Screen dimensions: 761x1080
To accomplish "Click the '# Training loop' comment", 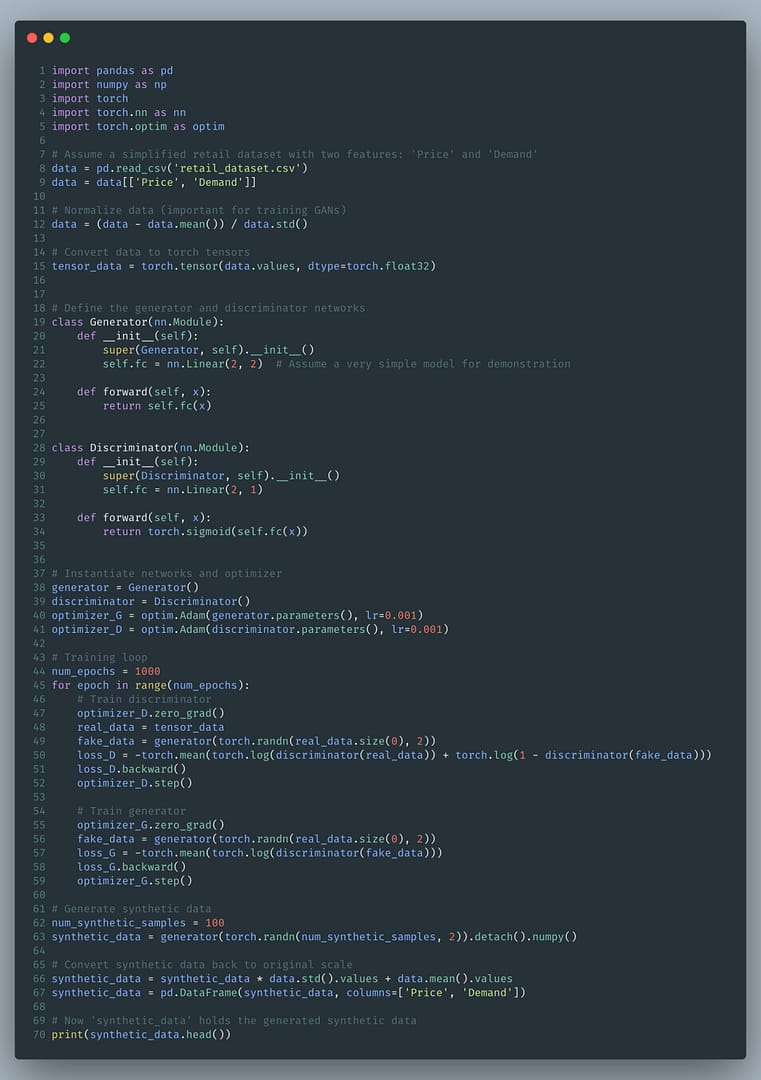I will (x=100, y=657).
